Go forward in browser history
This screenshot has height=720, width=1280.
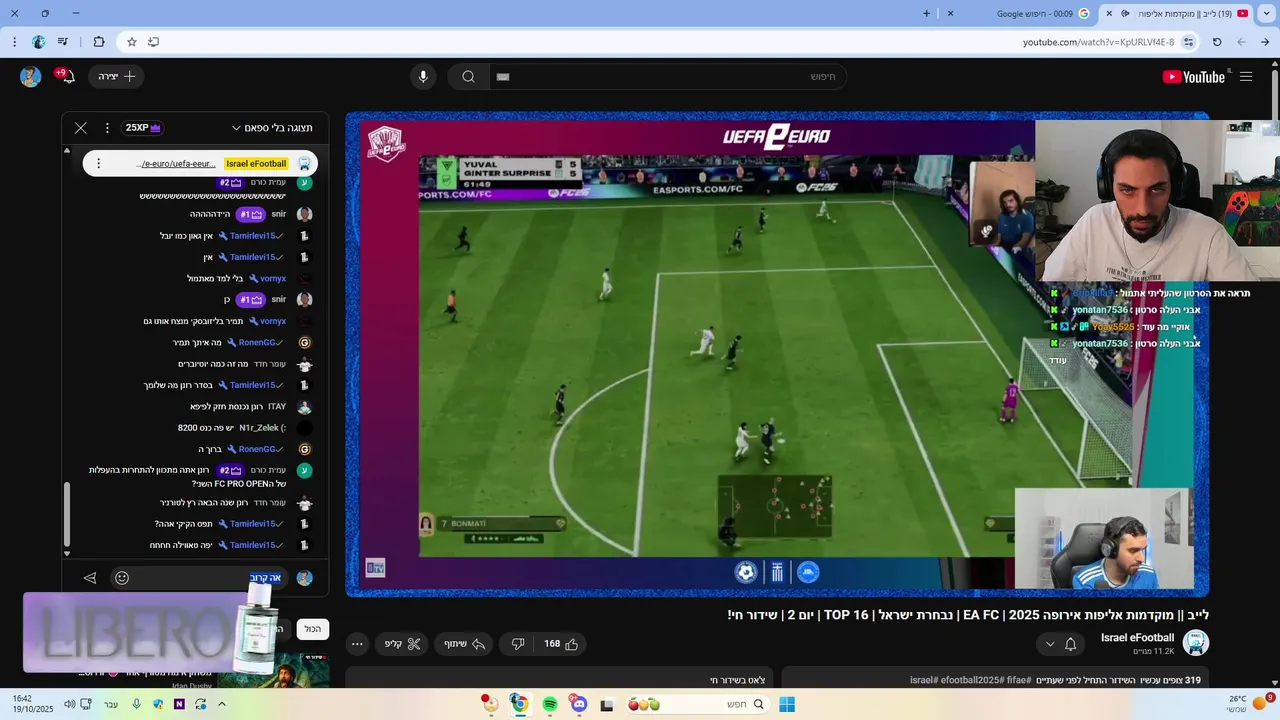click(x=1241, y=42)
